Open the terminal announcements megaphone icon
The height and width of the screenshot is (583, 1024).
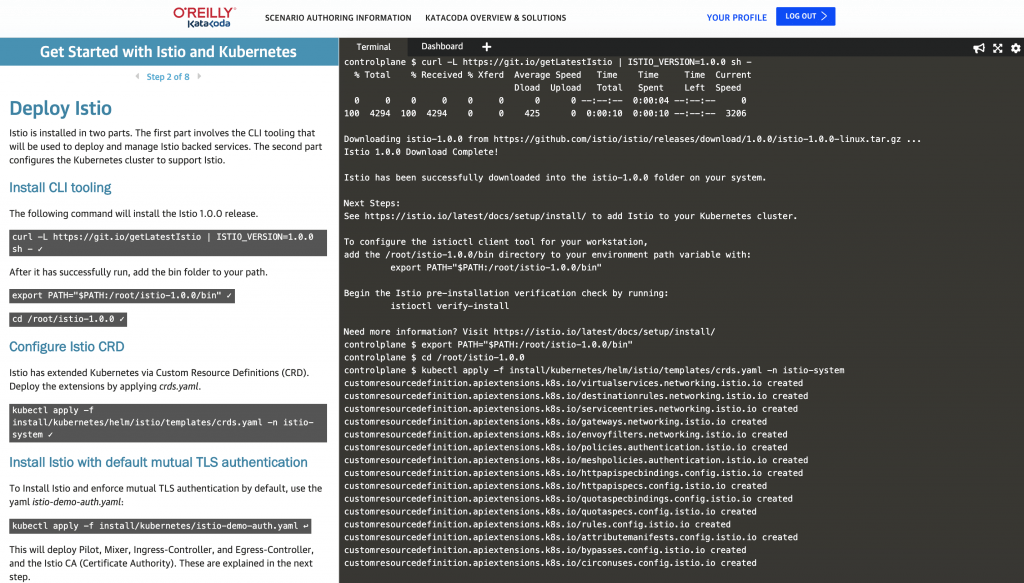978,48
